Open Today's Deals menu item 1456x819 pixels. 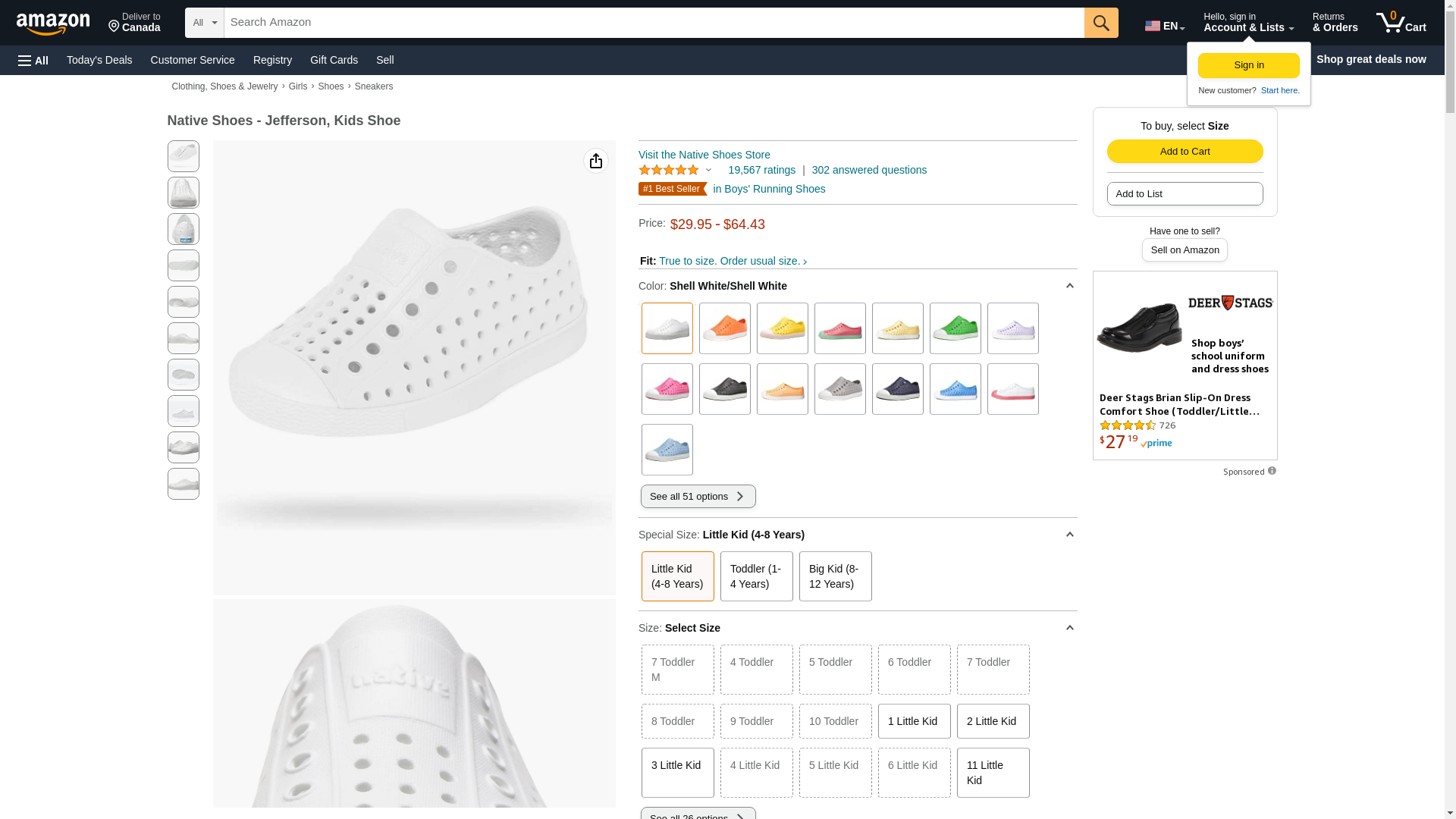click(x=99, y=60)
